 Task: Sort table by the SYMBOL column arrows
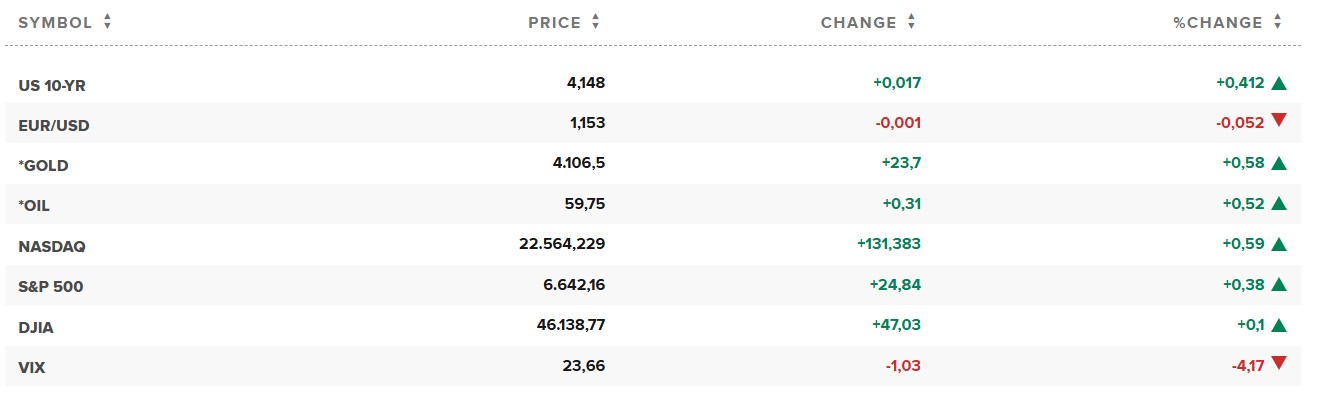107,22
